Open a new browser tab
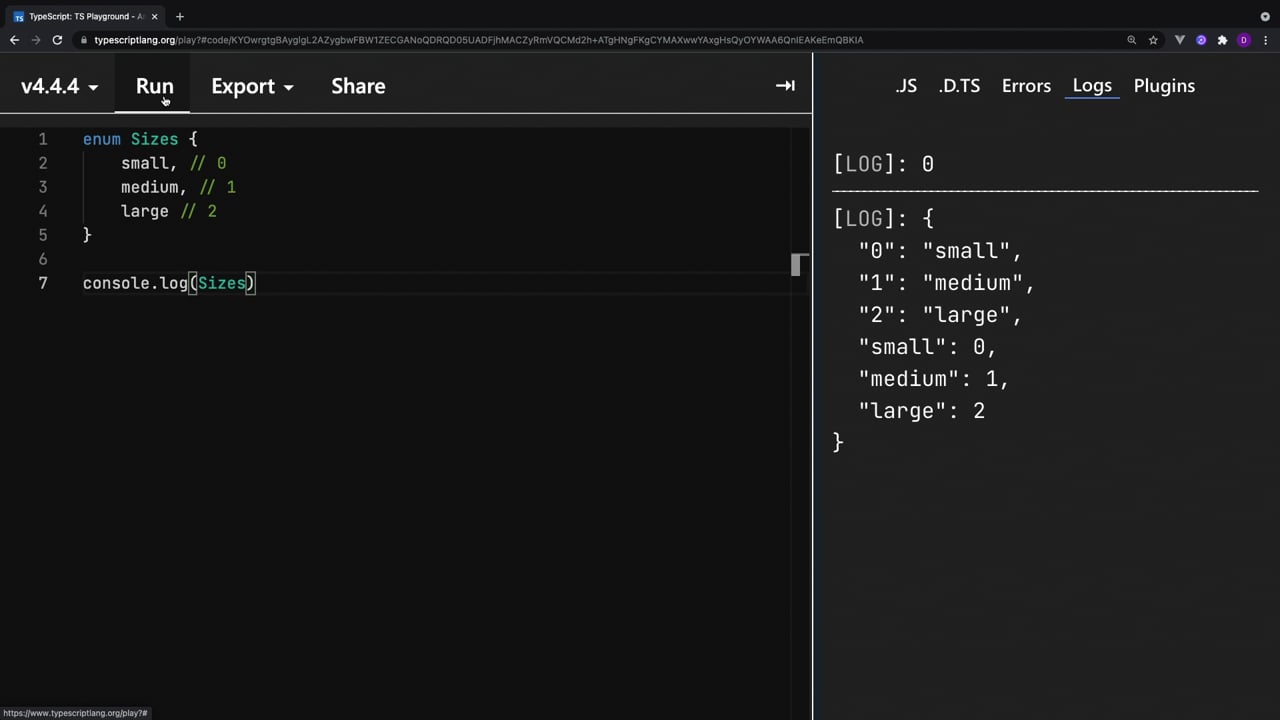This screenshot has width=1280, height=720. [x=180, y=16]
